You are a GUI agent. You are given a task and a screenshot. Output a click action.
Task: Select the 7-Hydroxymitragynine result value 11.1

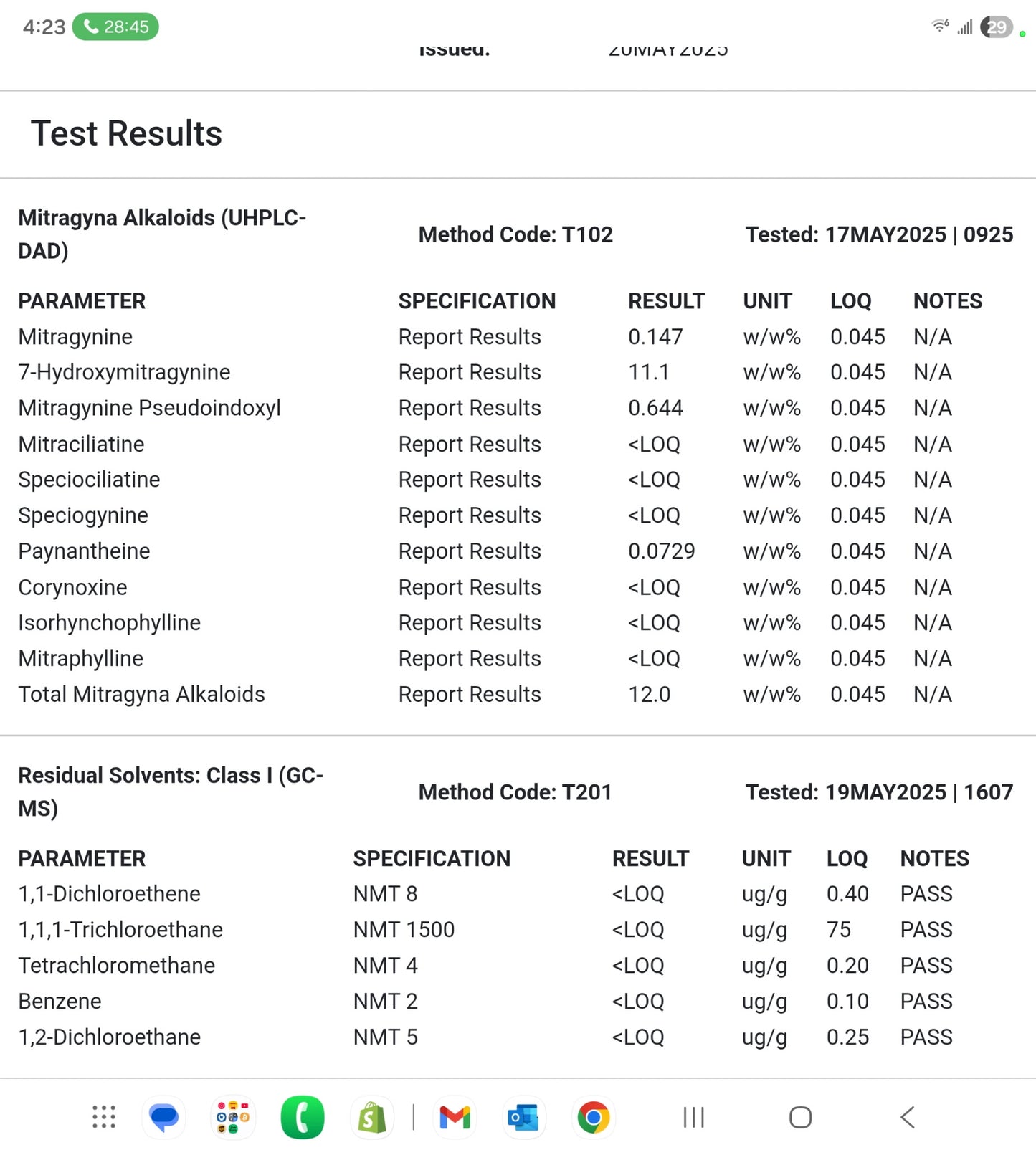pos(648,372)
